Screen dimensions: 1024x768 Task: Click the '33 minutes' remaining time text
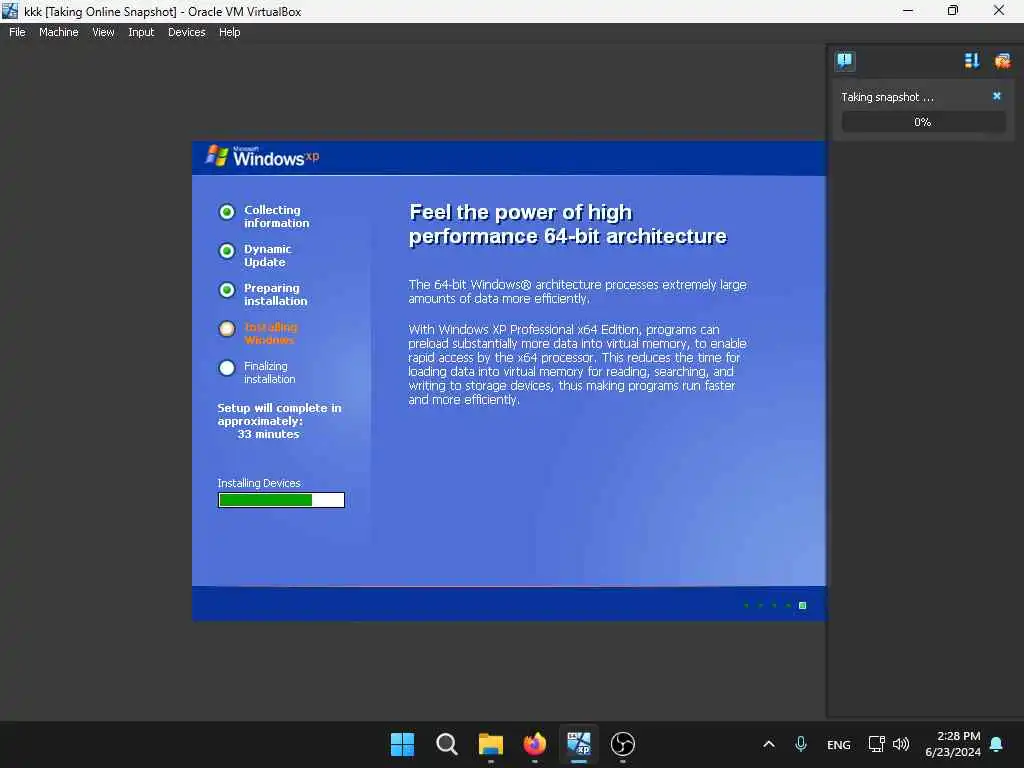point(268,434)
